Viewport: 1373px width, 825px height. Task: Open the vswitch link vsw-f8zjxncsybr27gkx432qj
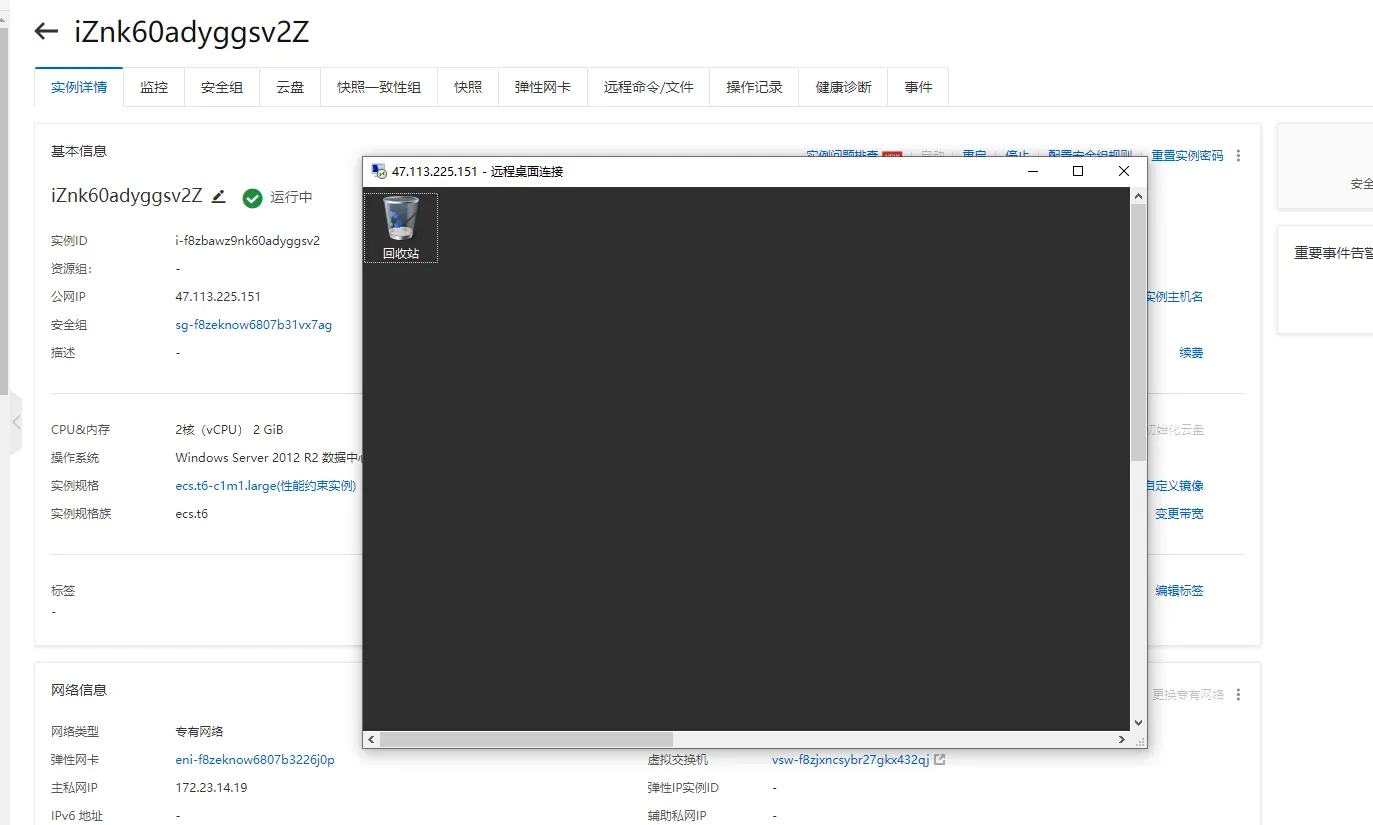(851, 760)
